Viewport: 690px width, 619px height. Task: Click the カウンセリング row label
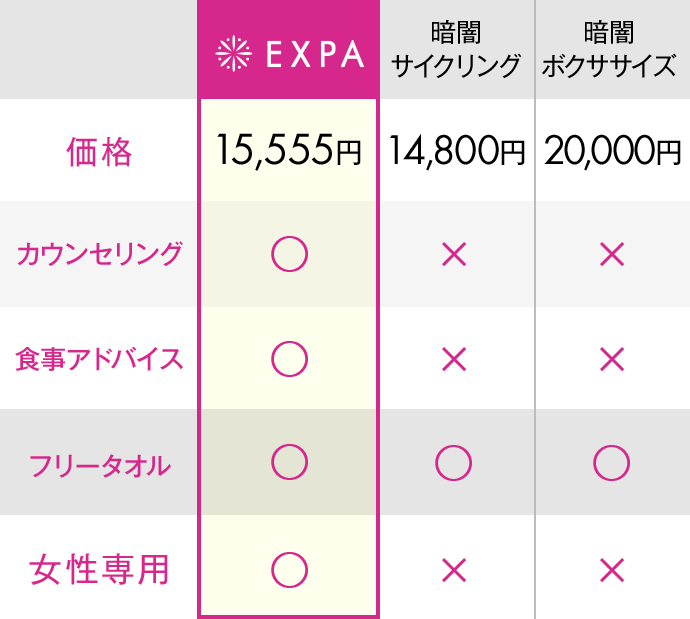[x=99, y=254]
